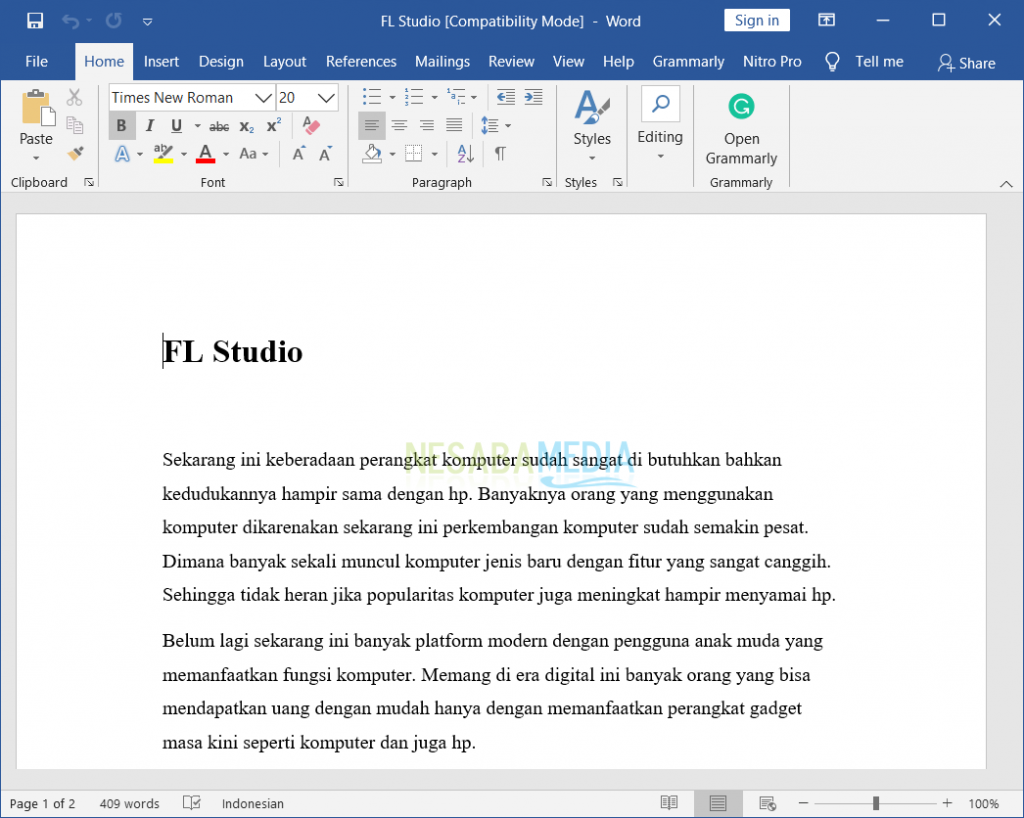The image size is (1024, 818).
Task: Align text left
Action: 372,125
